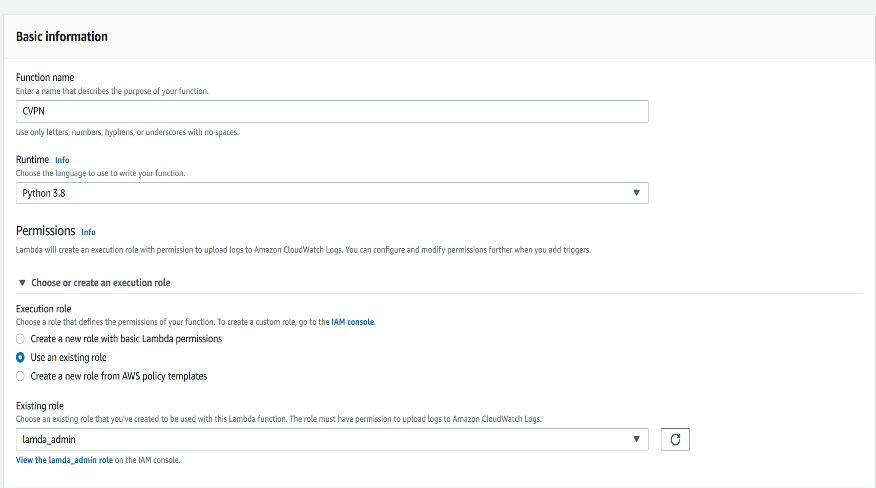Click the Permissions section heading
This screenshot has width=876, height=488.
point(46,231)
